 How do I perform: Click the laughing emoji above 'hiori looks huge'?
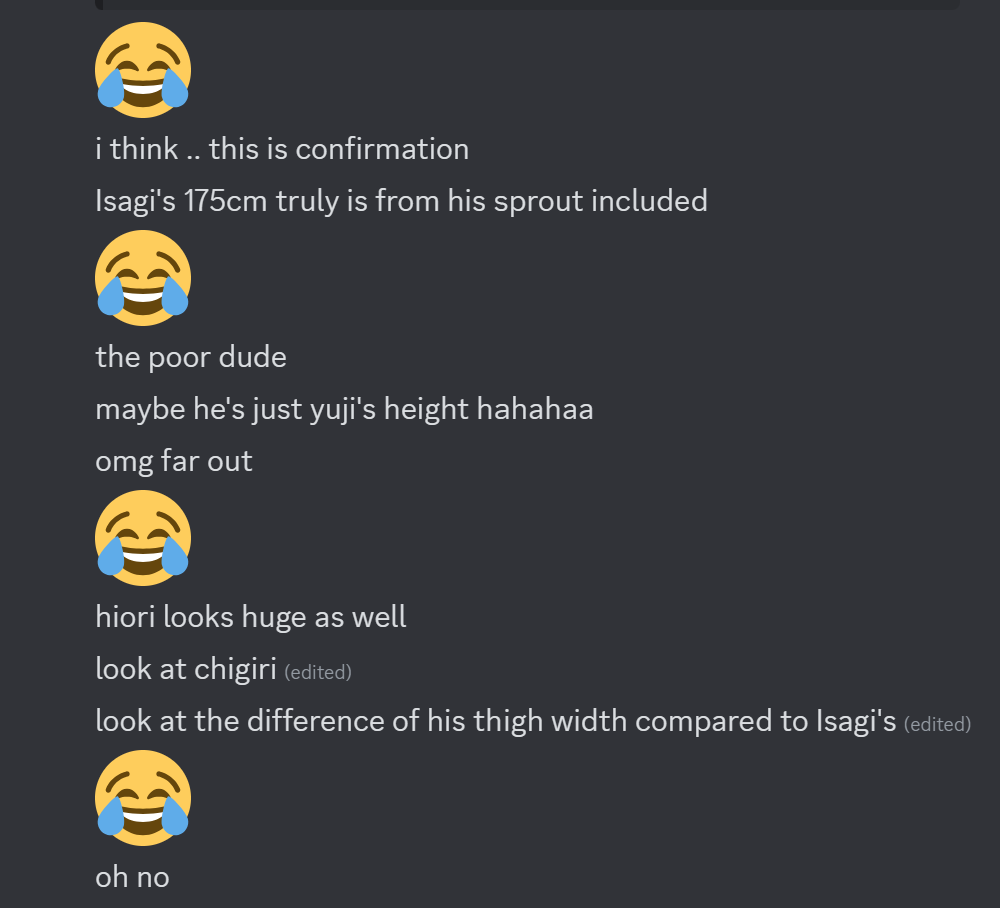tap(143, 538)
